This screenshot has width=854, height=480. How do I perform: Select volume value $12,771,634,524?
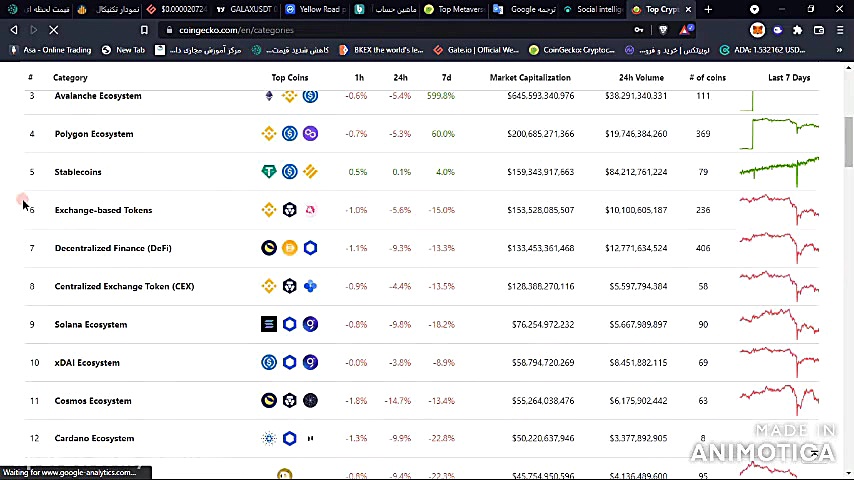click(636, 248)
